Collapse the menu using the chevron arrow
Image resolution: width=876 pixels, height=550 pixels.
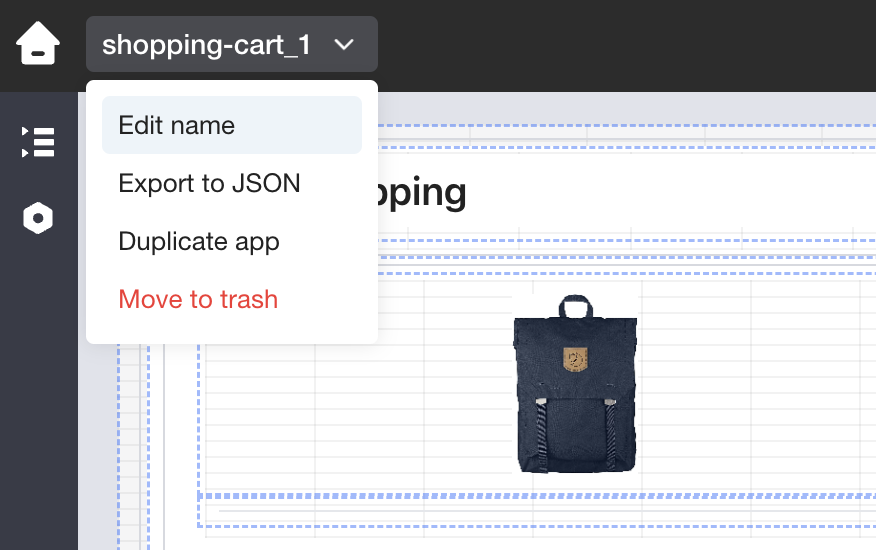click(344, 45)
